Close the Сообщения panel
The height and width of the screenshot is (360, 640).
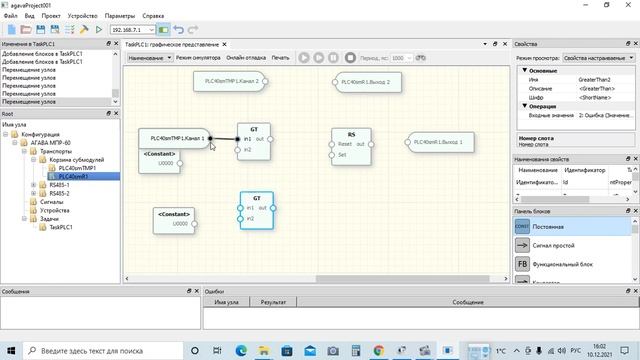tap(197, 291)
